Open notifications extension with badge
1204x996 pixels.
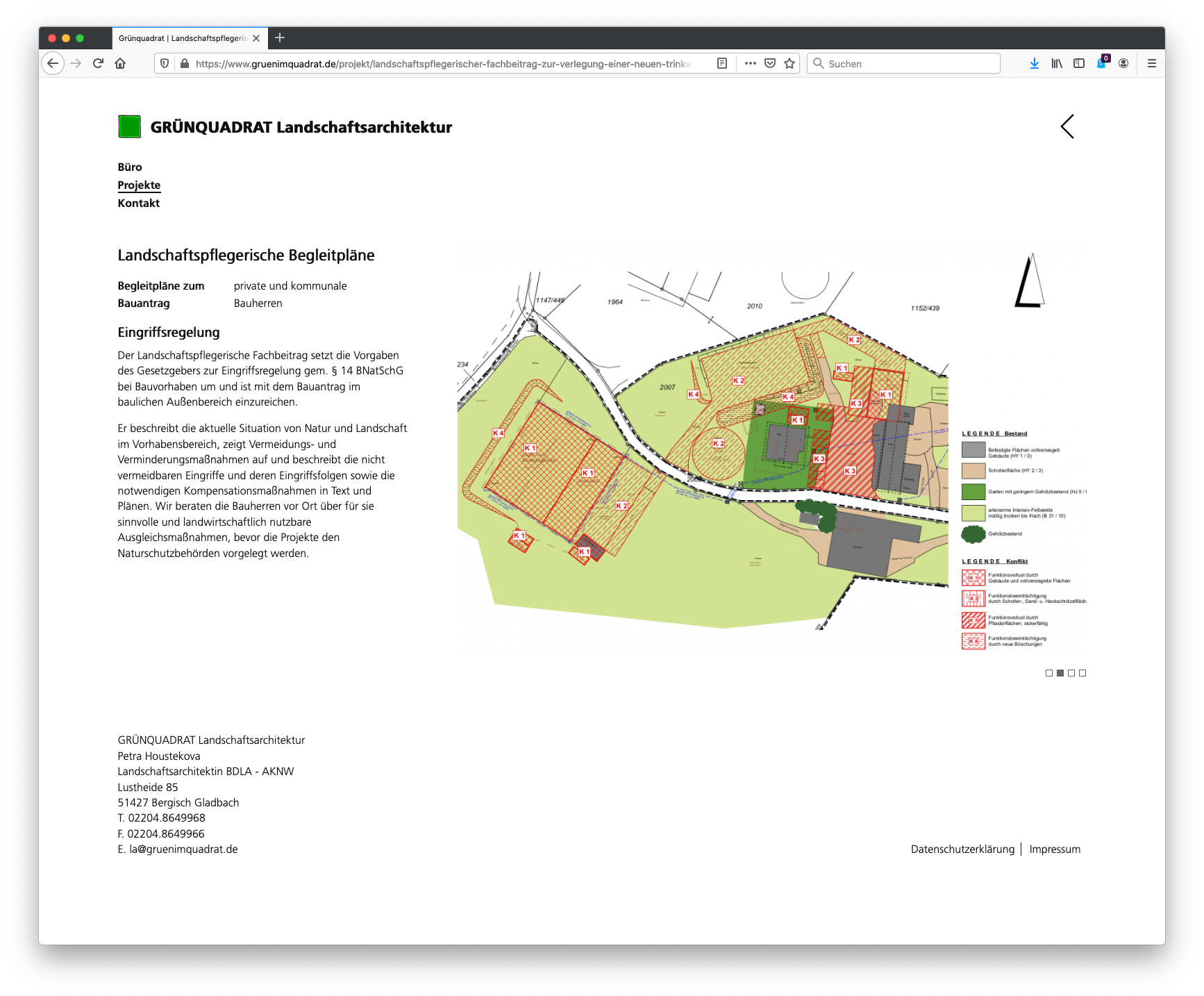[x=1102, y=63]
